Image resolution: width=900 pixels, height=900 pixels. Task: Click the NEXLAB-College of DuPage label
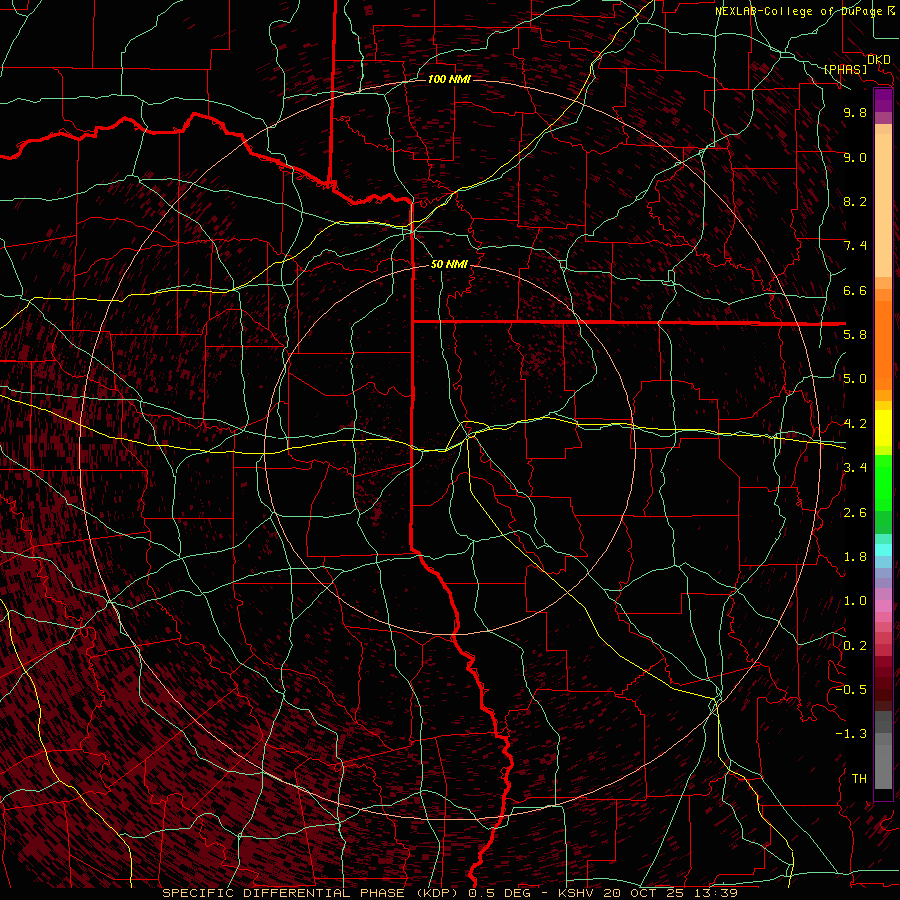(x=799, y=11)
